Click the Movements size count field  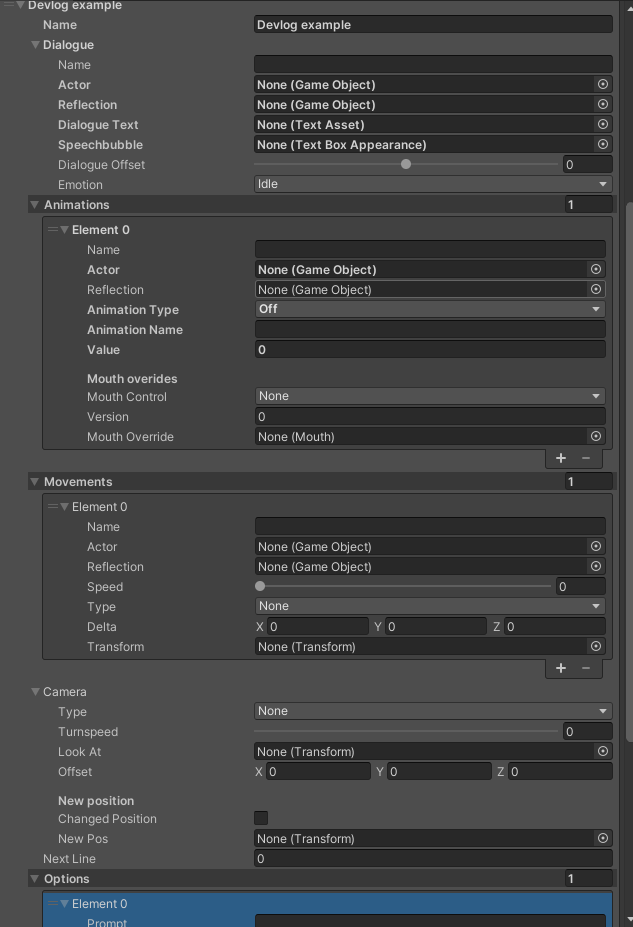pos(589,482)
